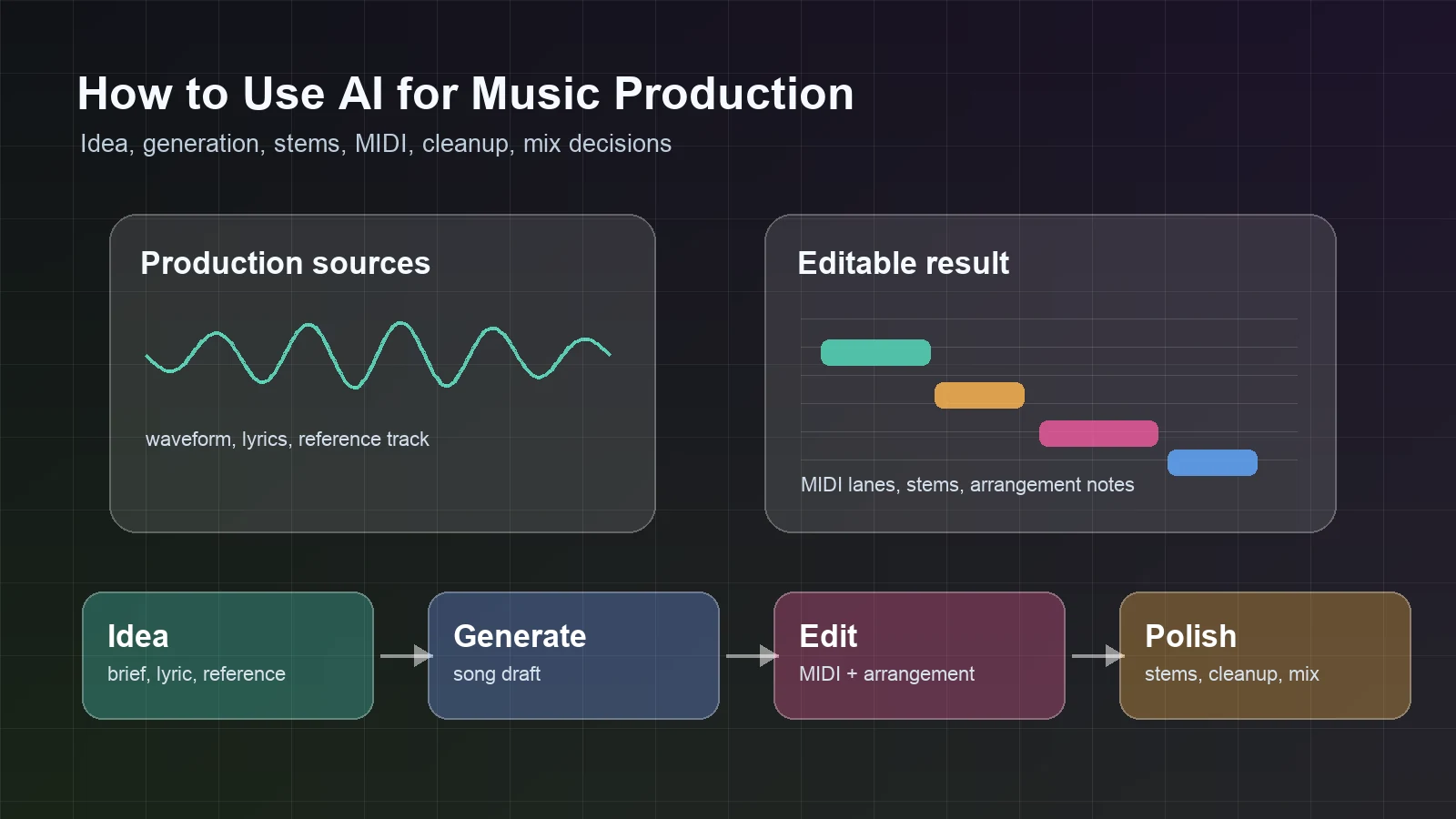Click the text "brief, lyric, reference"

197,674
